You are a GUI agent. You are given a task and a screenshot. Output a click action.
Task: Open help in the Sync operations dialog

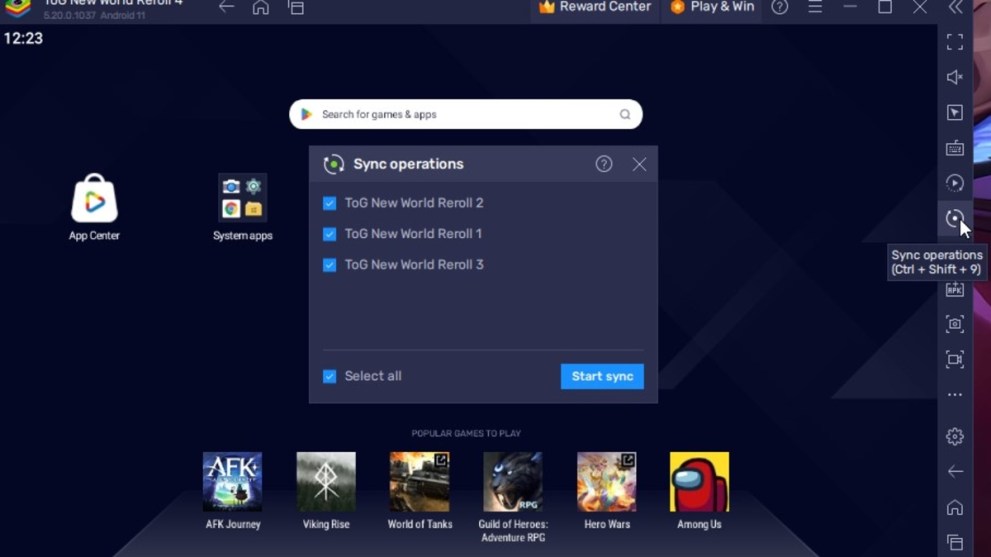coord(604,164)
